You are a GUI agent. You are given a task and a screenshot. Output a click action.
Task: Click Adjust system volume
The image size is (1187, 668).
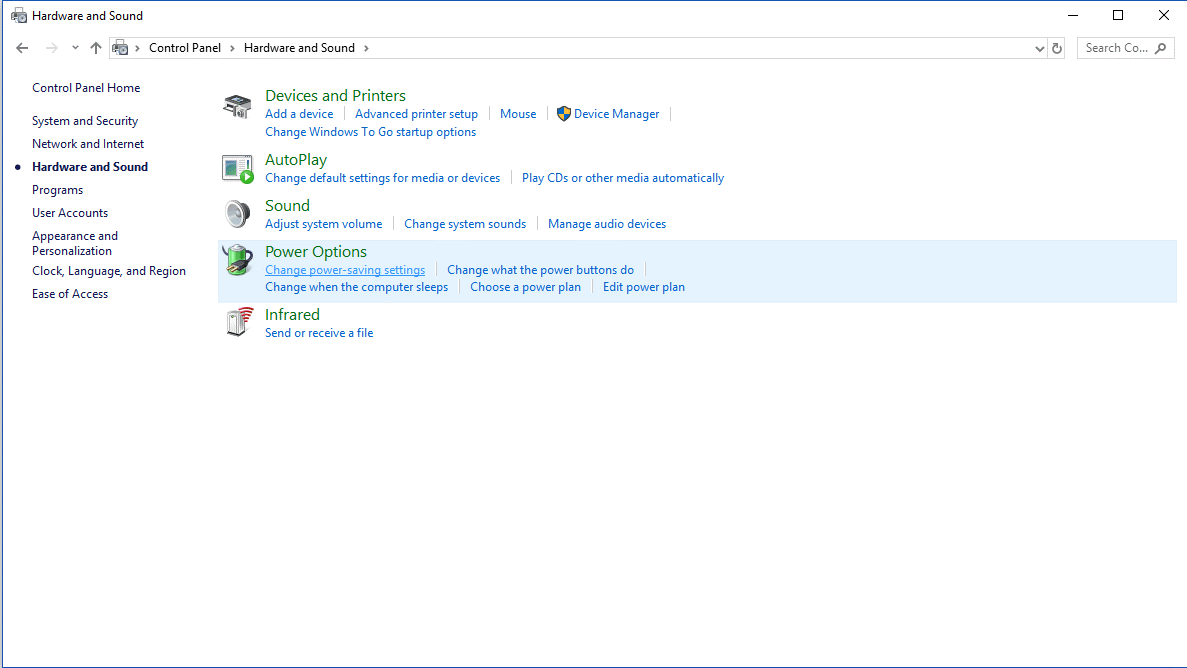click(323, 224)
